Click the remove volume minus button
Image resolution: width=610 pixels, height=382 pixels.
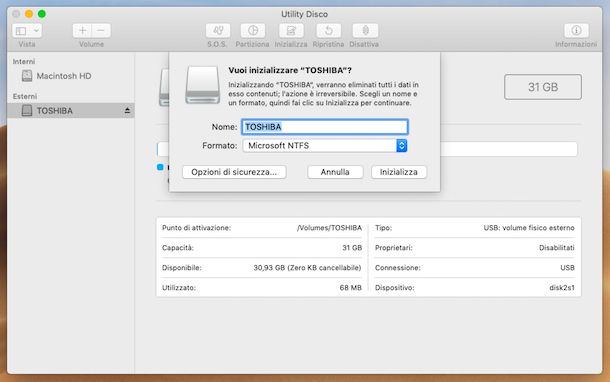click(x=101, y=31)
